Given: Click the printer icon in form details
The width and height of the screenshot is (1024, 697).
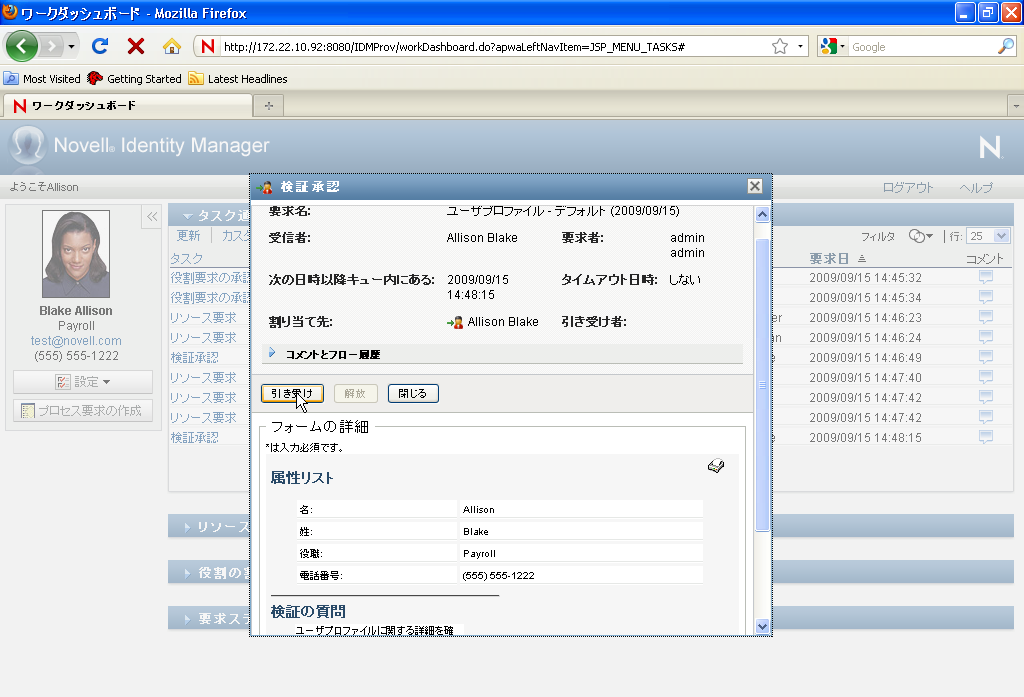Looking at the screenshot, I should tap(716, 466).
